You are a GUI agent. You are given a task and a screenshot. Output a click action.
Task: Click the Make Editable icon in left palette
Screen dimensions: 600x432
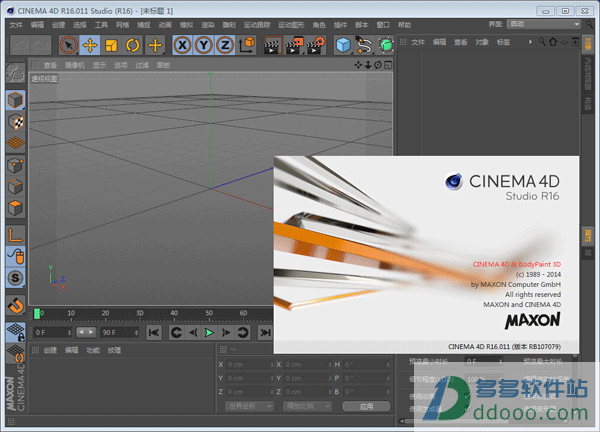click(x=15, y=73)
